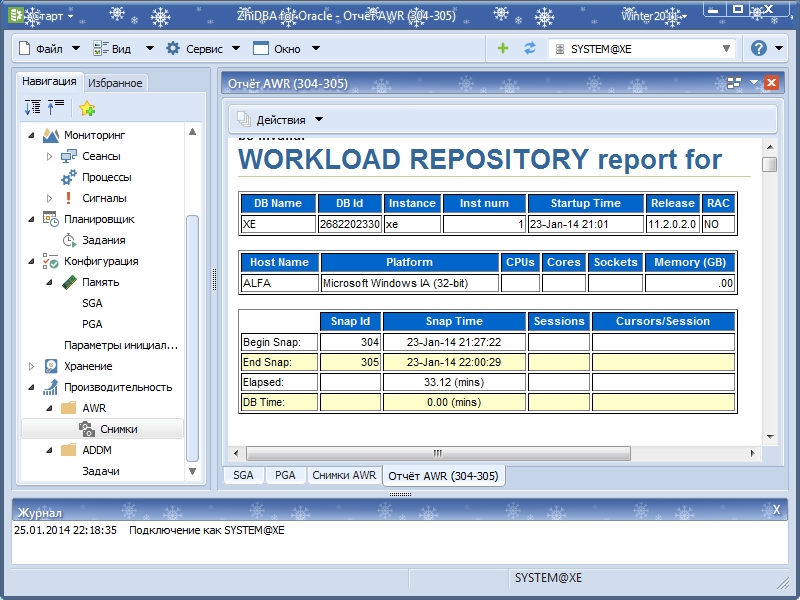Open the report panel options arrow
Viewport: 800px width, 600px height.
point(754,83)
